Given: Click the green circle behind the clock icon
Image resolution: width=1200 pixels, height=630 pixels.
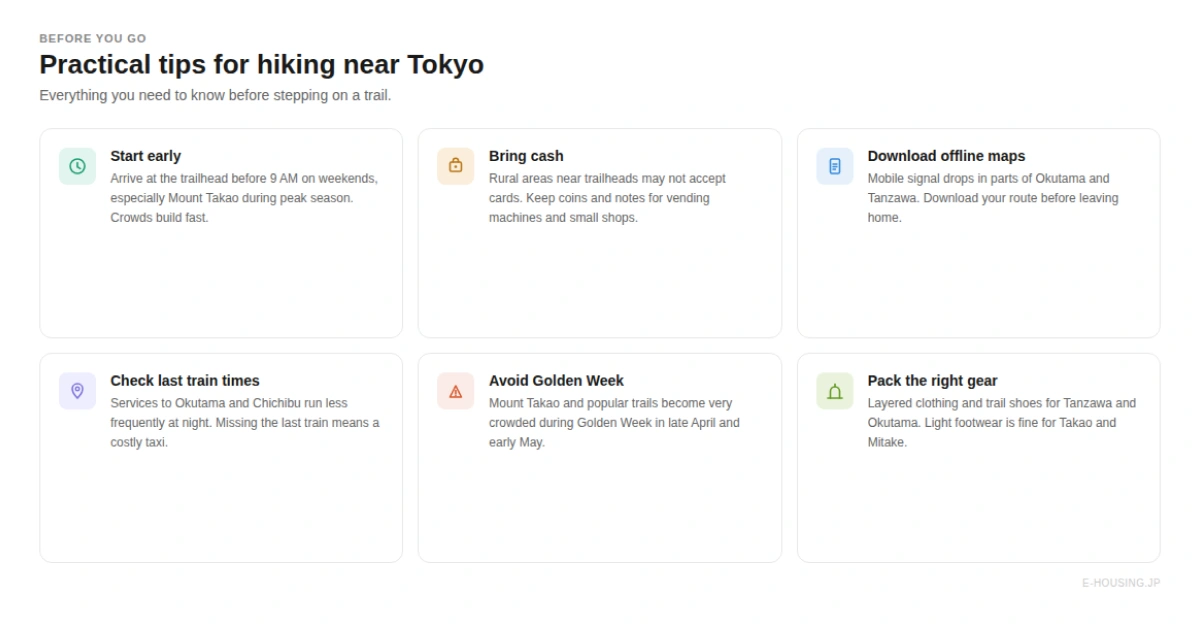Looking at the screenshot, I should [77, 166].
